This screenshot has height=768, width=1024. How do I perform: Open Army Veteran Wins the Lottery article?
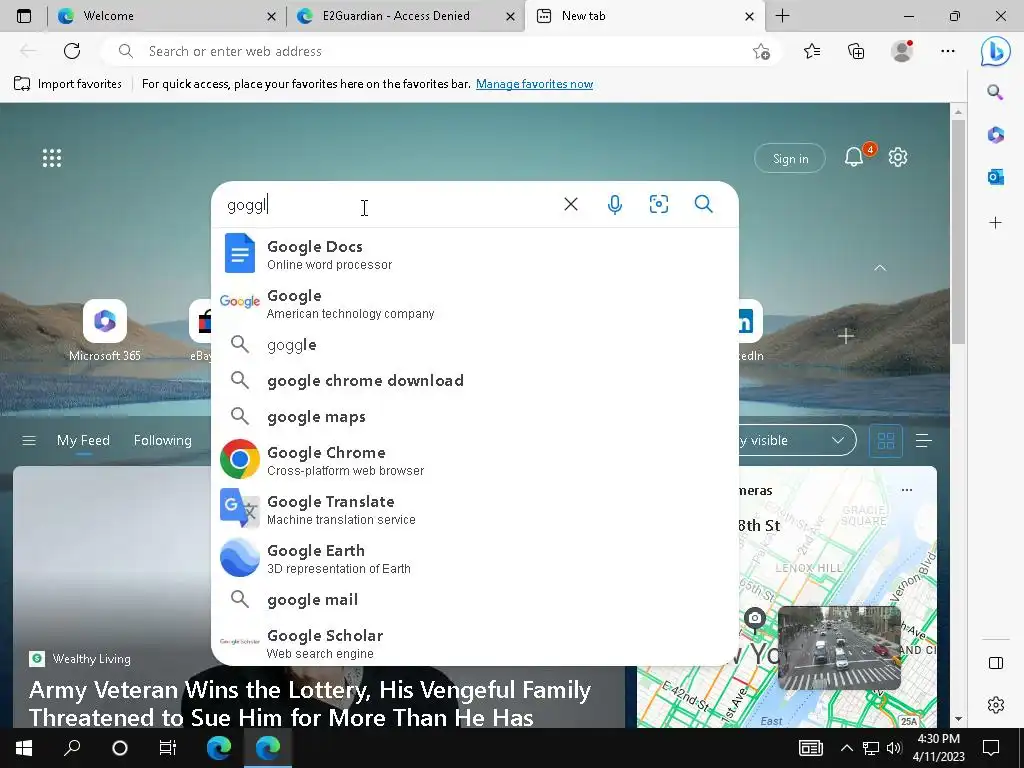[x=310, y=703]
